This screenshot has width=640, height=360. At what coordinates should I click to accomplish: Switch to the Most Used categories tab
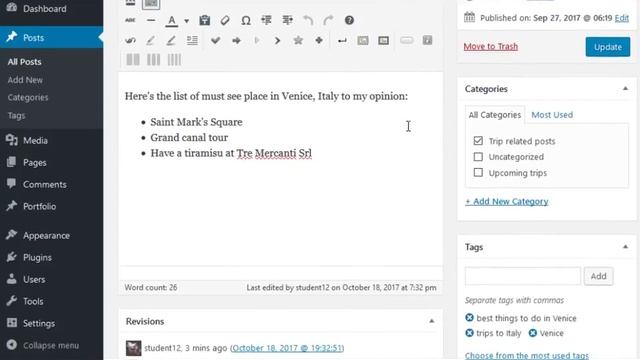pyautogui.click(x=552, y=115)
